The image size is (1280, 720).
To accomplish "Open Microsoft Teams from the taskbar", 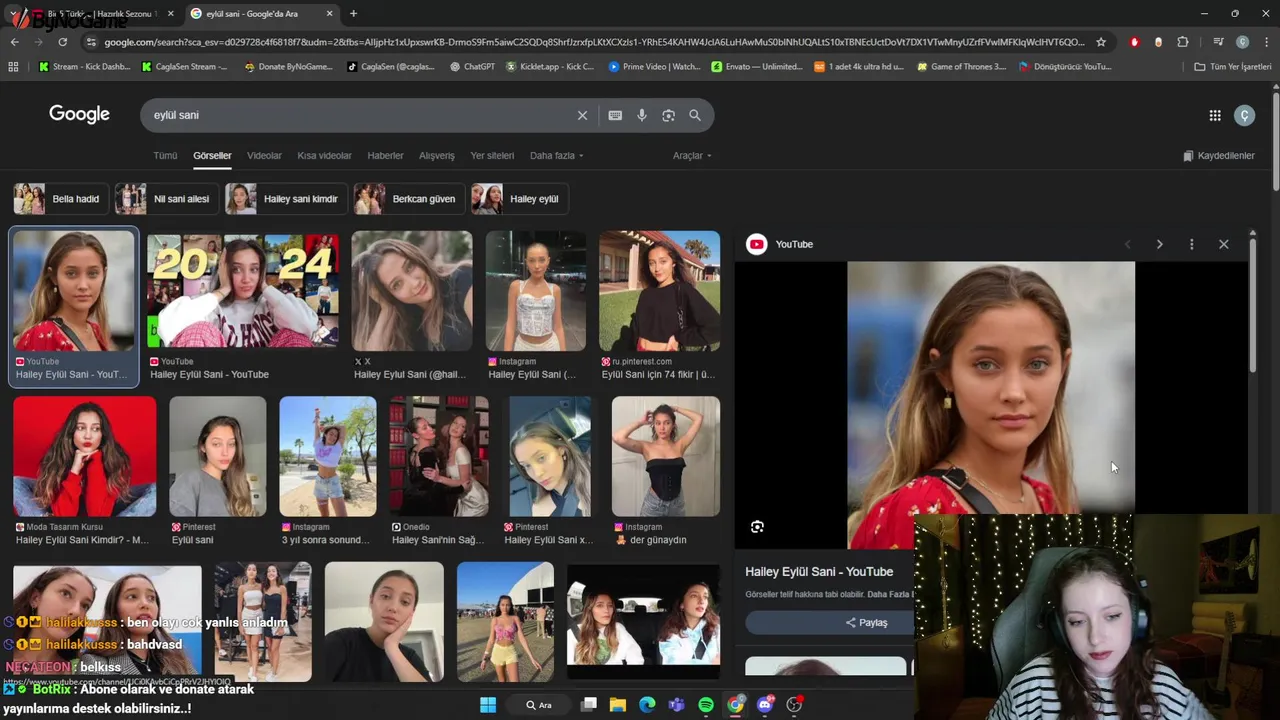I will pos(677,705).
